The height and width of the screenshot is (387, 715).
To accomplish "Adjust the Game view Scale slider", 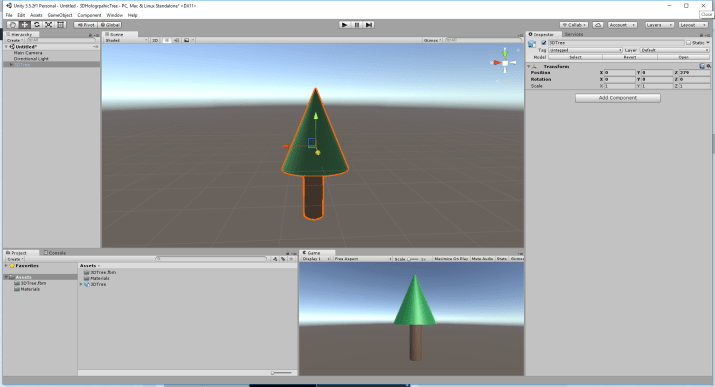I will click(x=414, y=259).
